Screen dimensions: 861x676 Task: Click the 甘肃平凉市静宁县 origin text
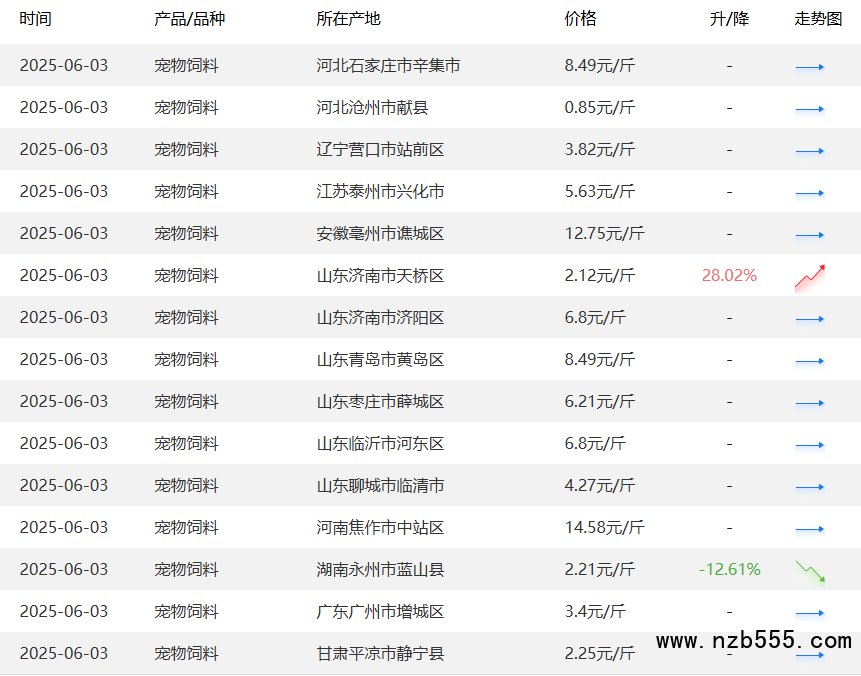(x=380, y=653)
